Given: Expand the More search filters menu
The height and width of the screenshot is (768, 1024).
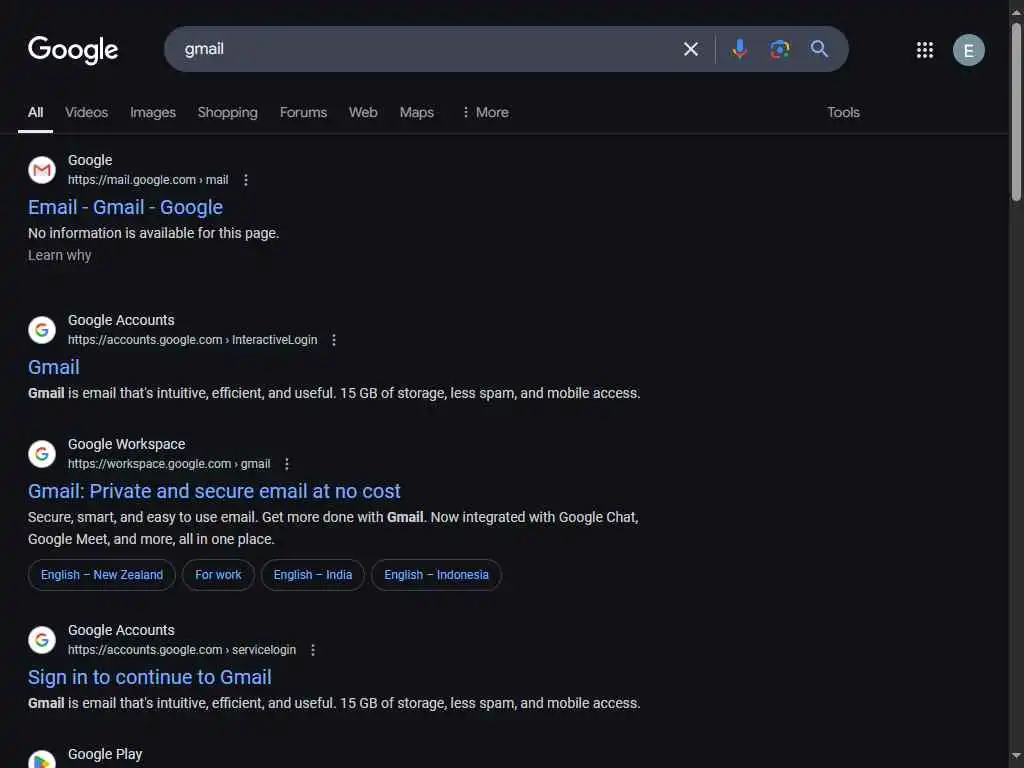Looking at the screenshot, I should (x=485, y=112).
